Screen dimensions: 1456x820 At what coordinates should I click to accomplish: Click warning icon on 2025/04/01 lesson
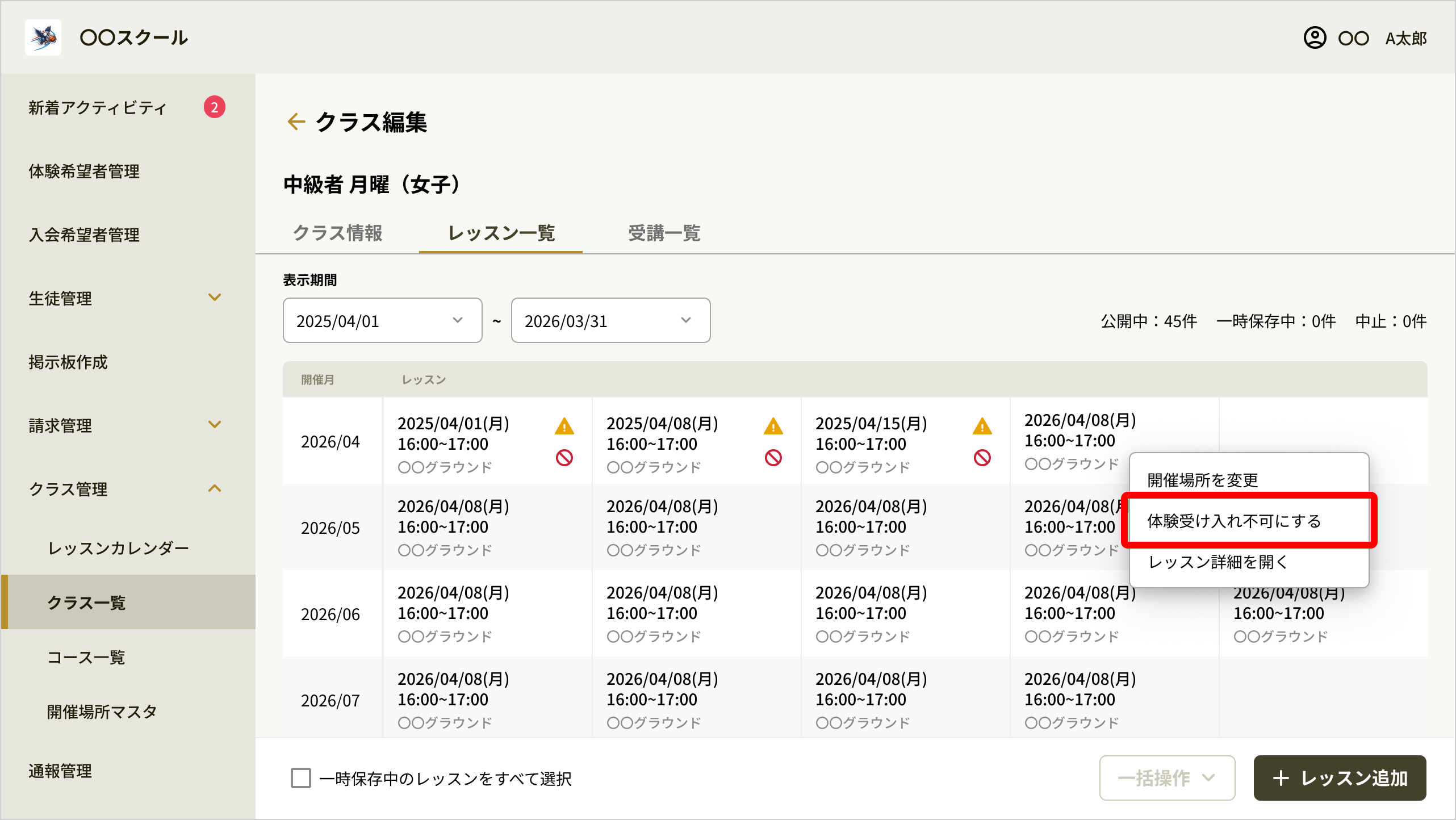pyautogui.click(x=564, y=426)
